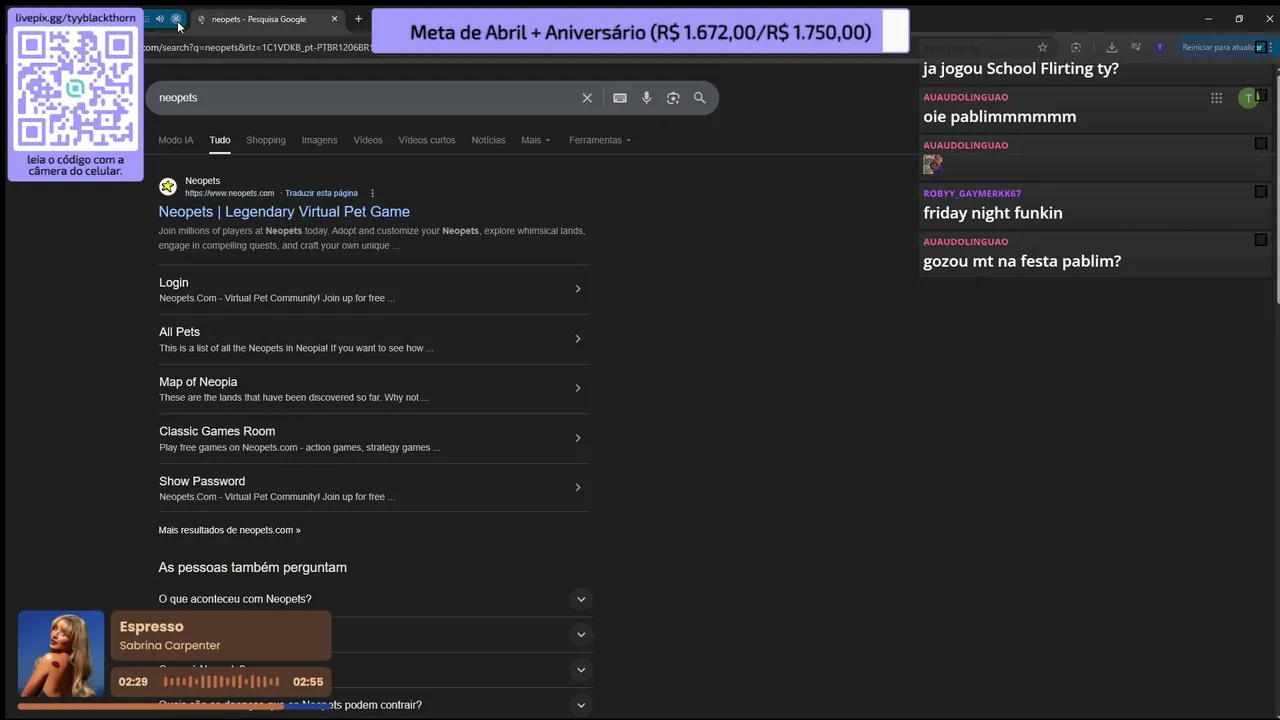Click the 'Meta de Abril + Aniversário' goal banner
Viewport: 1280px width, 720px height.
640,32
